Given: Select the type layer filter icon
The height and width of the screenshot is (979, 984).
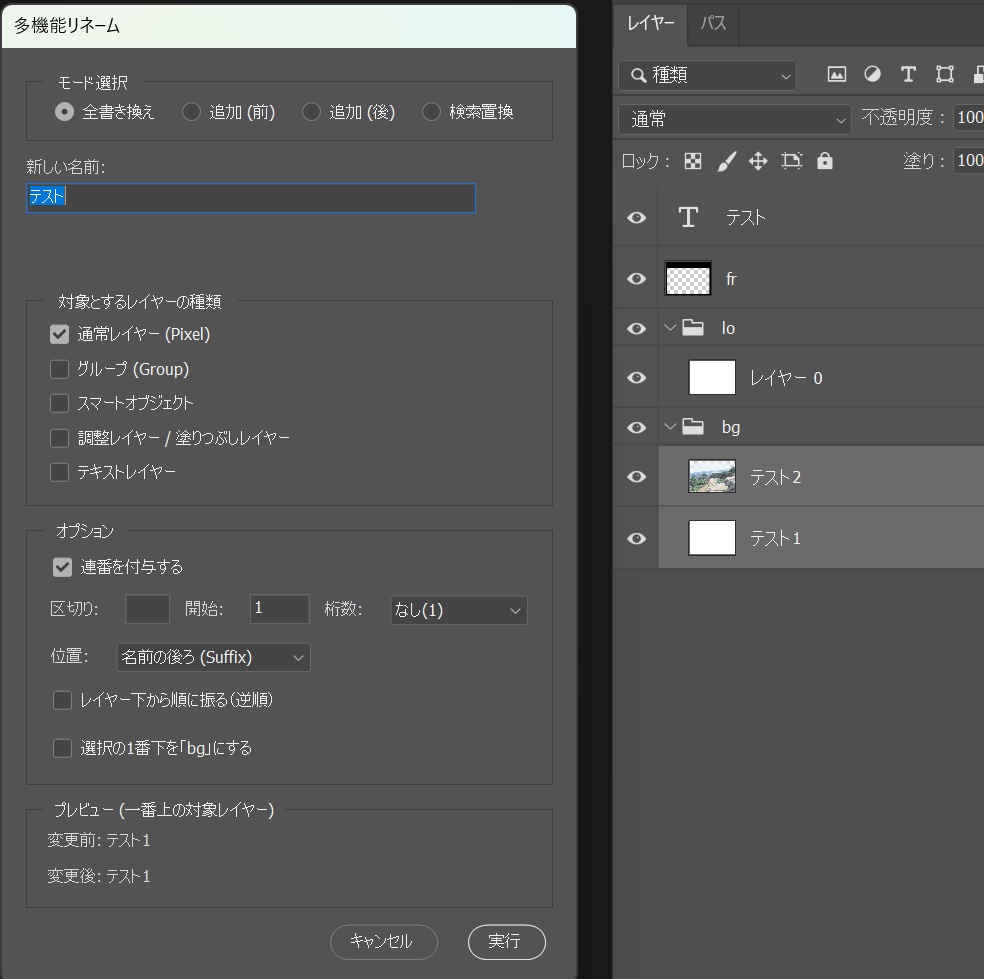Looking at the screenshot, I should click(908, 74).
